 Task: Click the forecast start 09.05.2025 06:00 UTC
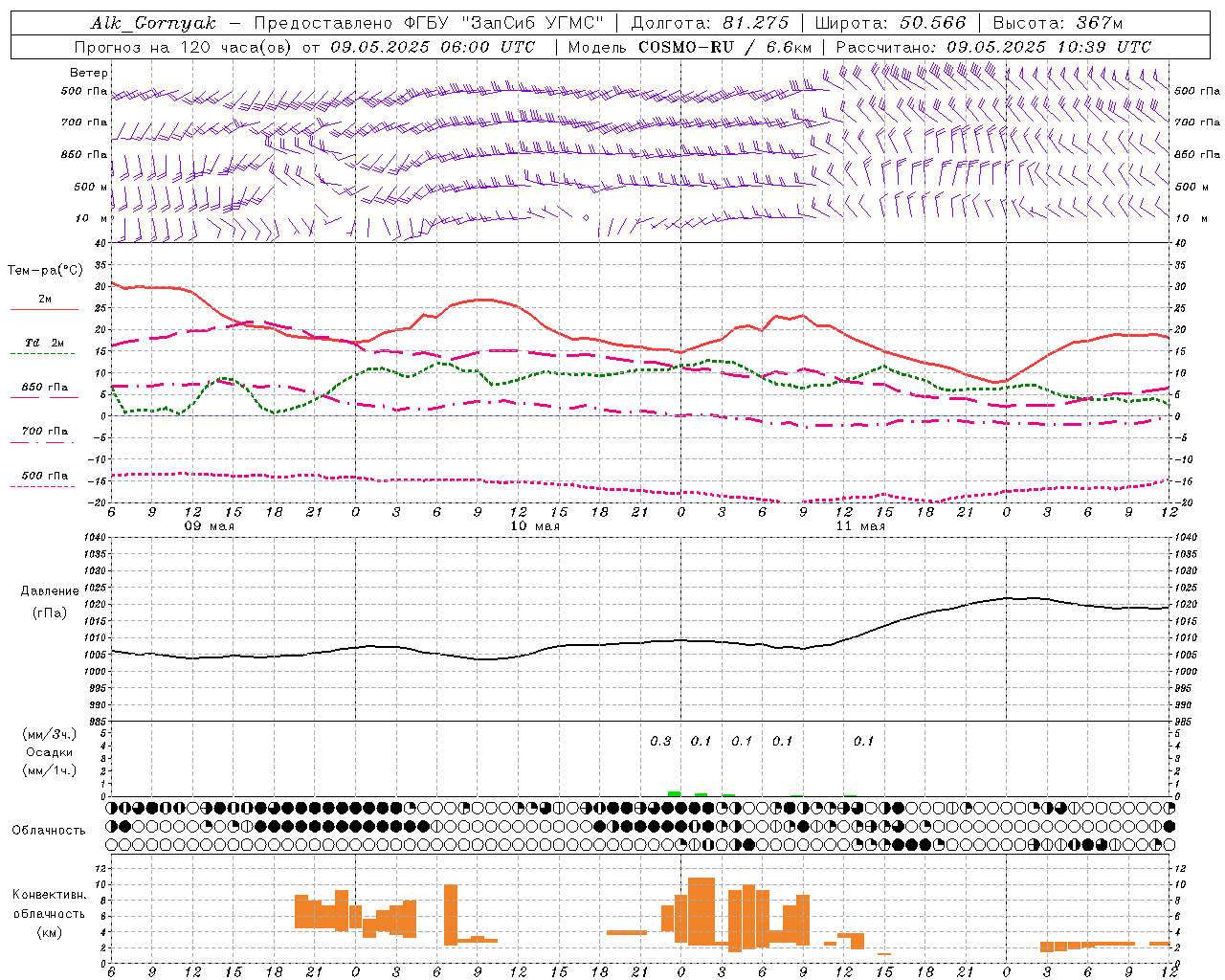coord(433,47)
